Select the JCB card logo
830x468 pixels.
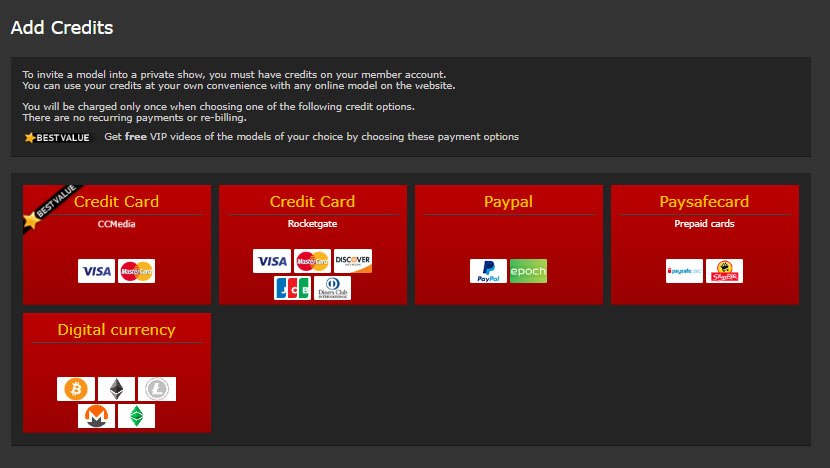tap(292, 288)
